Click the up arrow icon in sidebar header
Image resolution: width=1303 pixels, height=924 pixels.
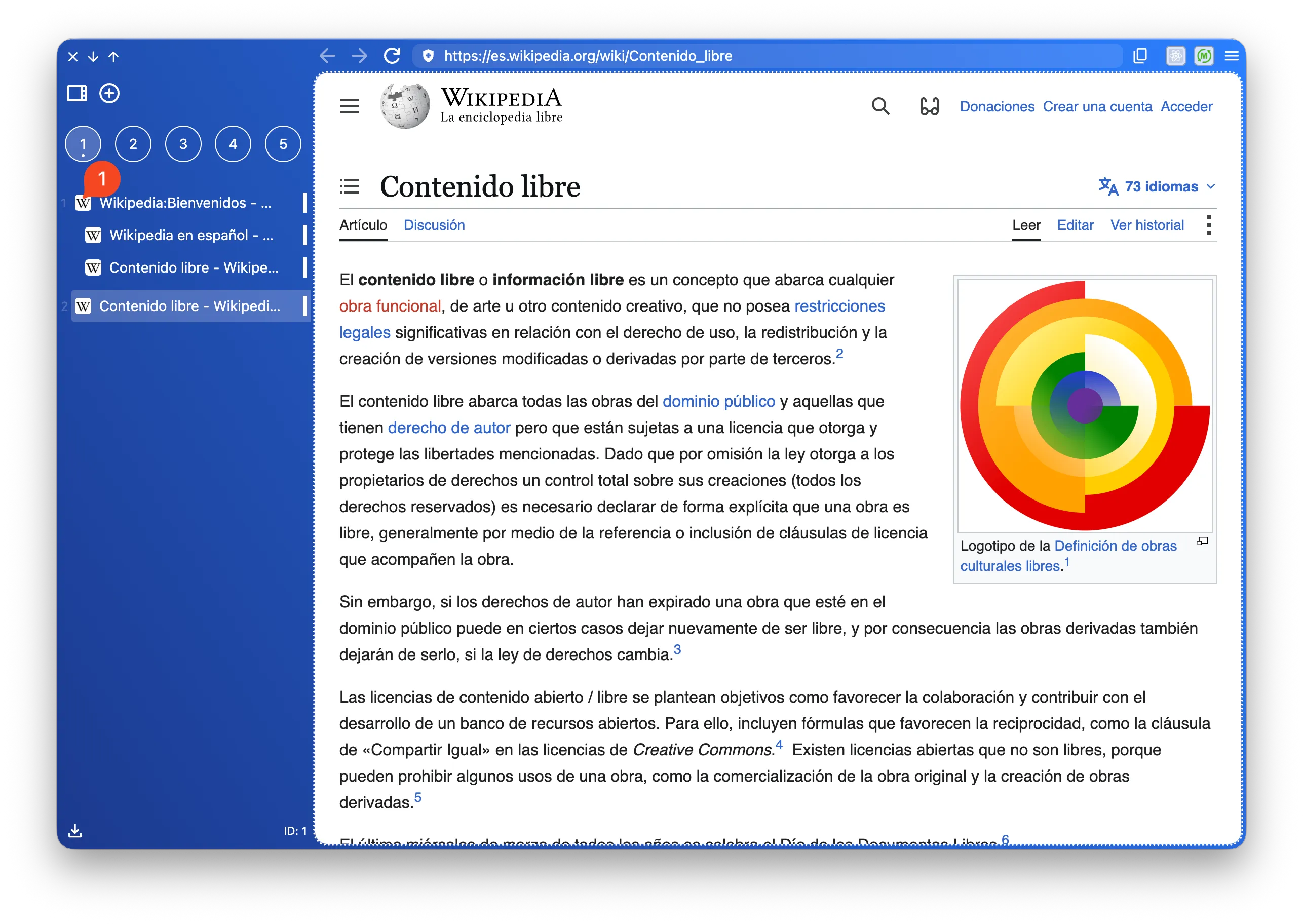pyautogui.click(x=114, y=56)
